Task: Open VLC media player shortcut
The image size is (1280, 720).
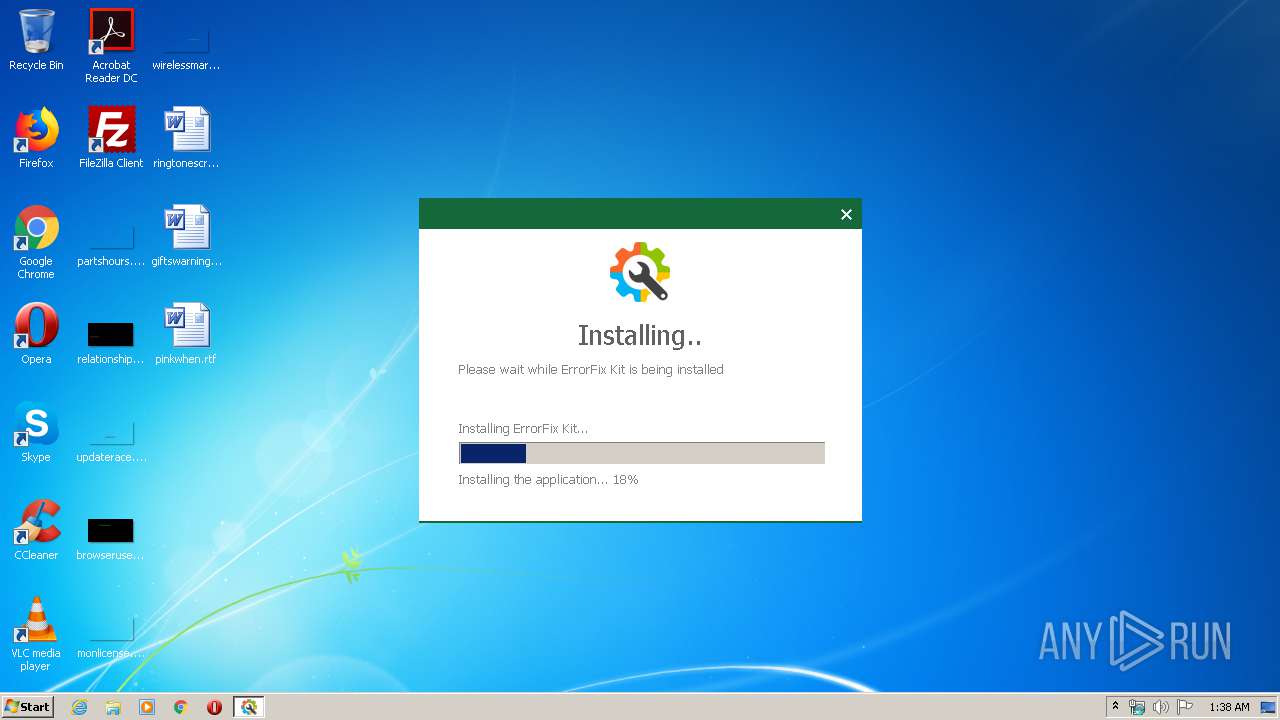Action: coord(36,634)
